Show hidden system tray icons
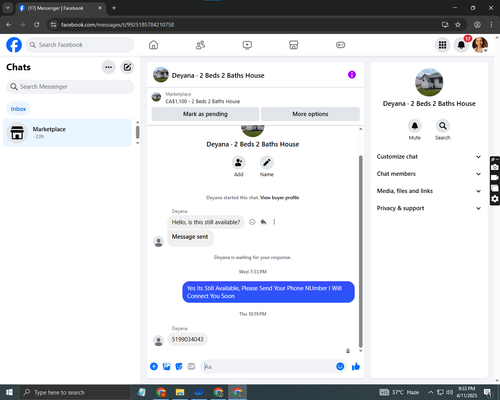Viewport: 500px width, 400px height. coord(431,392)
